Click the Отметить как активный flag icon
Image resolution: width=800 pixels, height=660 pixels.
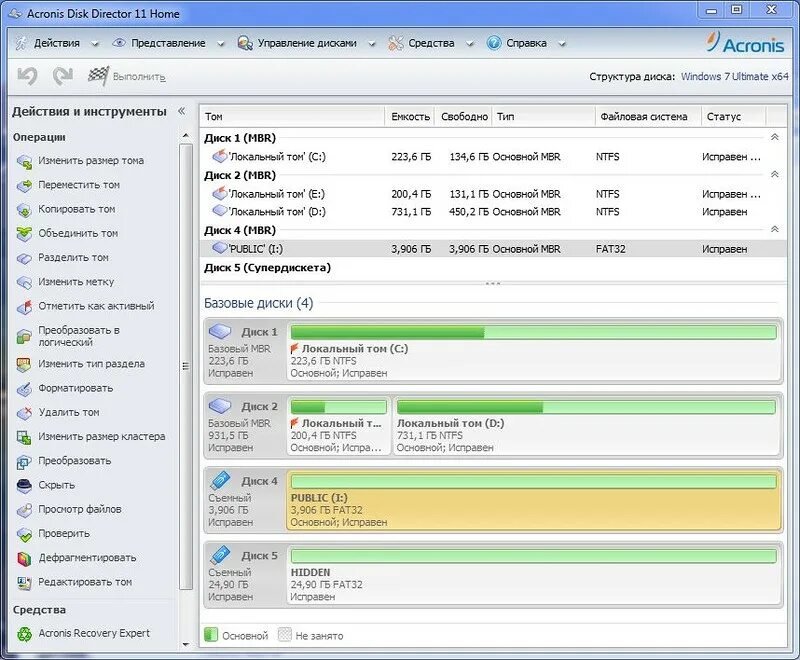coord(24,307)
